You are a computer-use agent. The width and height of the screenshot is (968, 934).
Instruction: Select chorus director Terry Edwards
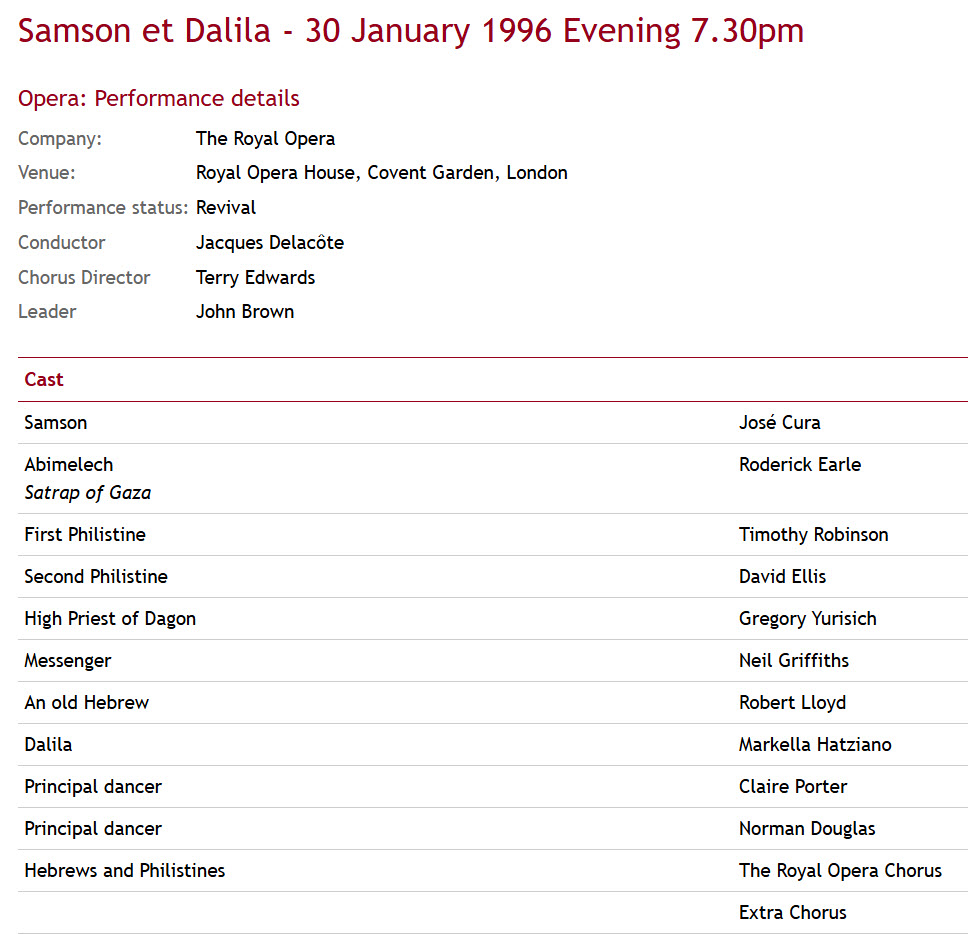[x=255, y=278]
